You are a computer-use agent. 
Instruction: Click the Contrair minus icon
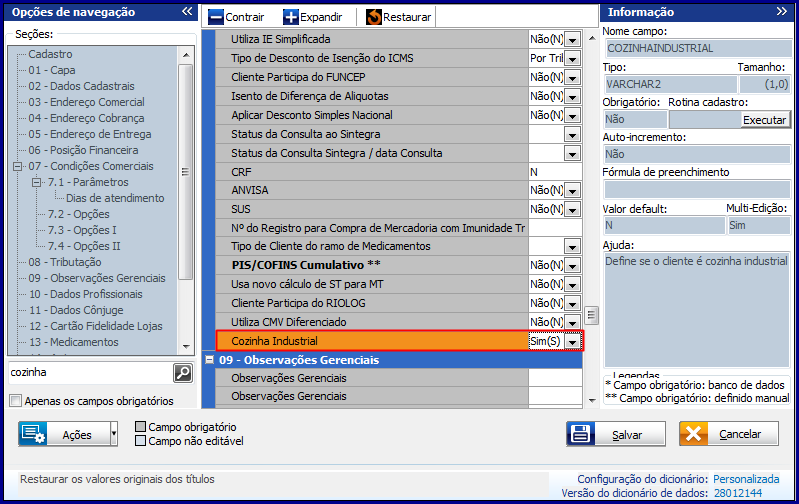(x=216, y=17)
